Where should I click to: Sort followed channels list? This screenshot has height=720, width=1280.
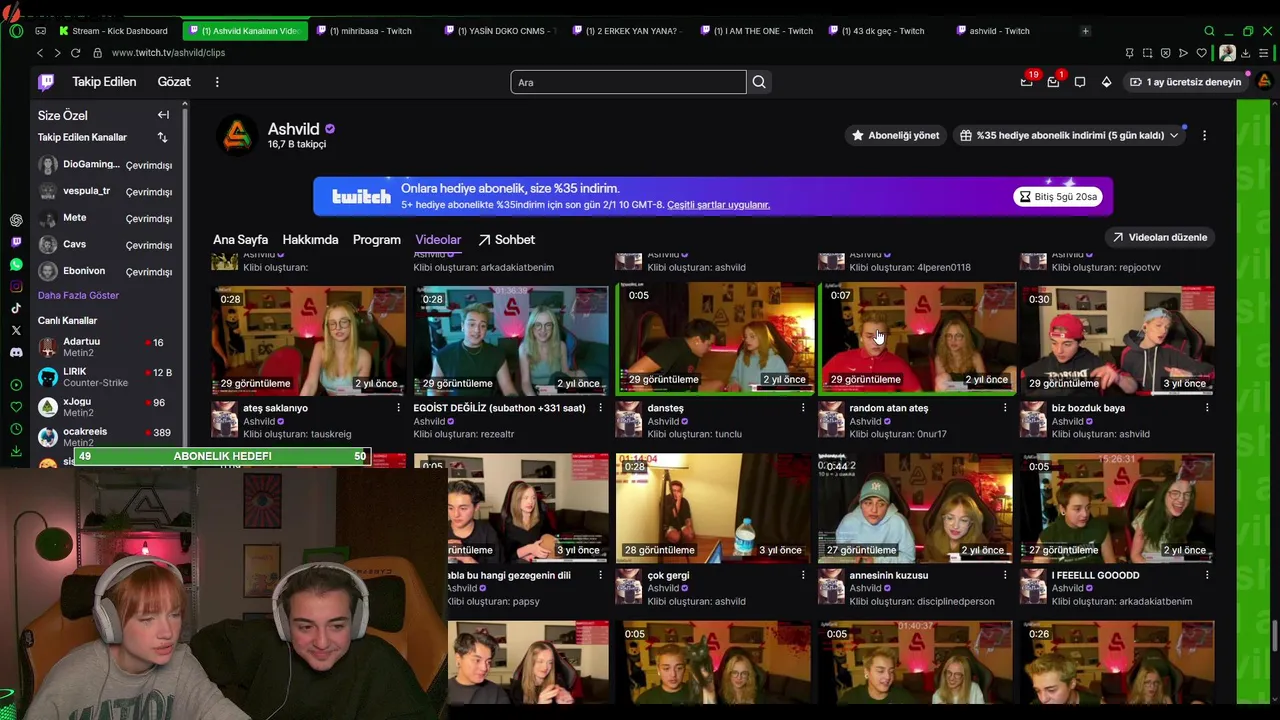162,137
